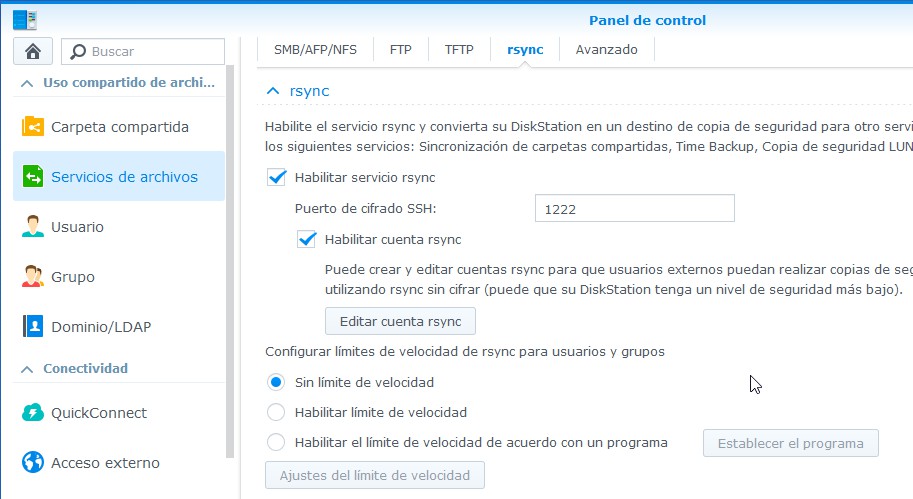Open the Dominio/LDAP icon

(33, 327)
